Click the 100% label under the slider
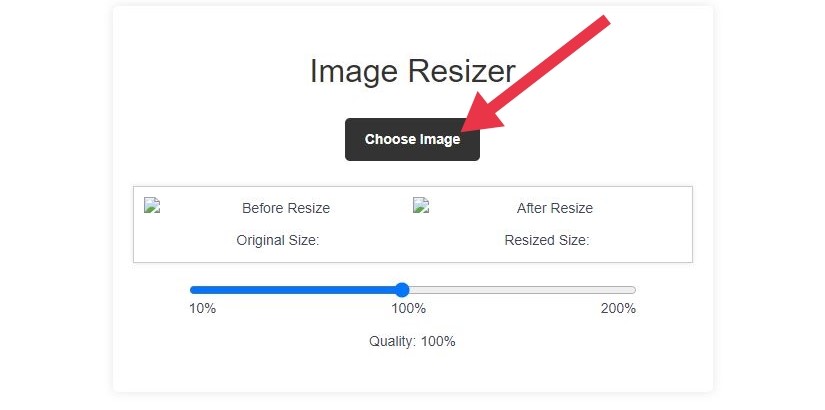The width and height of the screenshot is (825, 410). pyautogui.click(x=408, y=308)
